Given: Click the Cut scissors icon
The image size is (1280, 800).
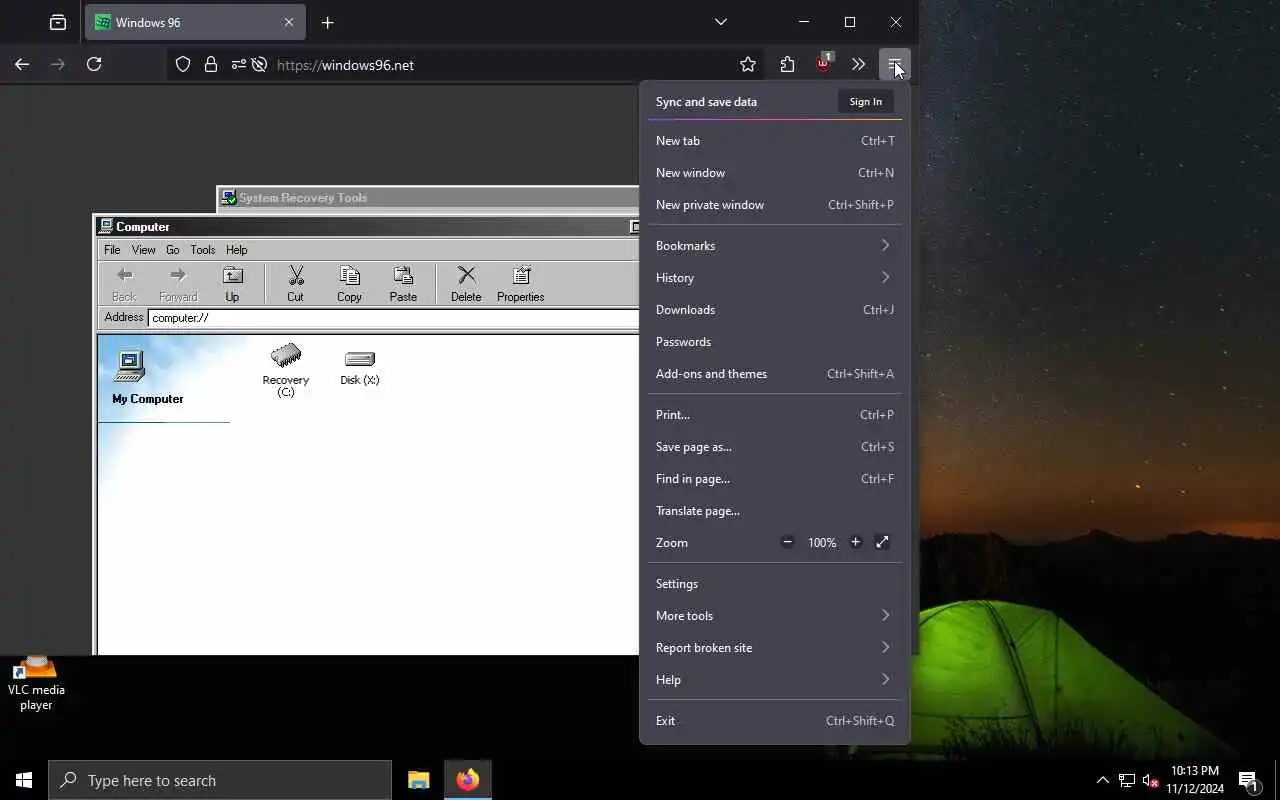Looking at the screenshot, I should tap(295, 284).
